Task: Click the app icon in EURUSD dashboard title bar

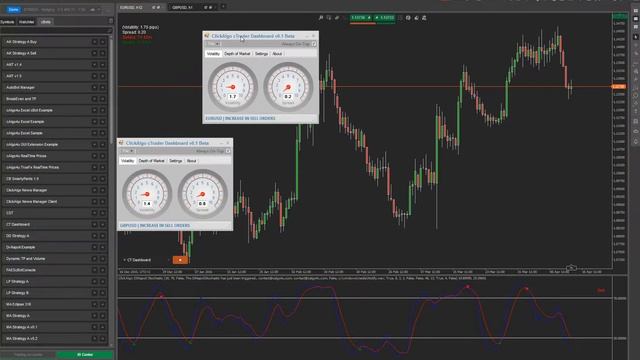Action: point(207,36)
